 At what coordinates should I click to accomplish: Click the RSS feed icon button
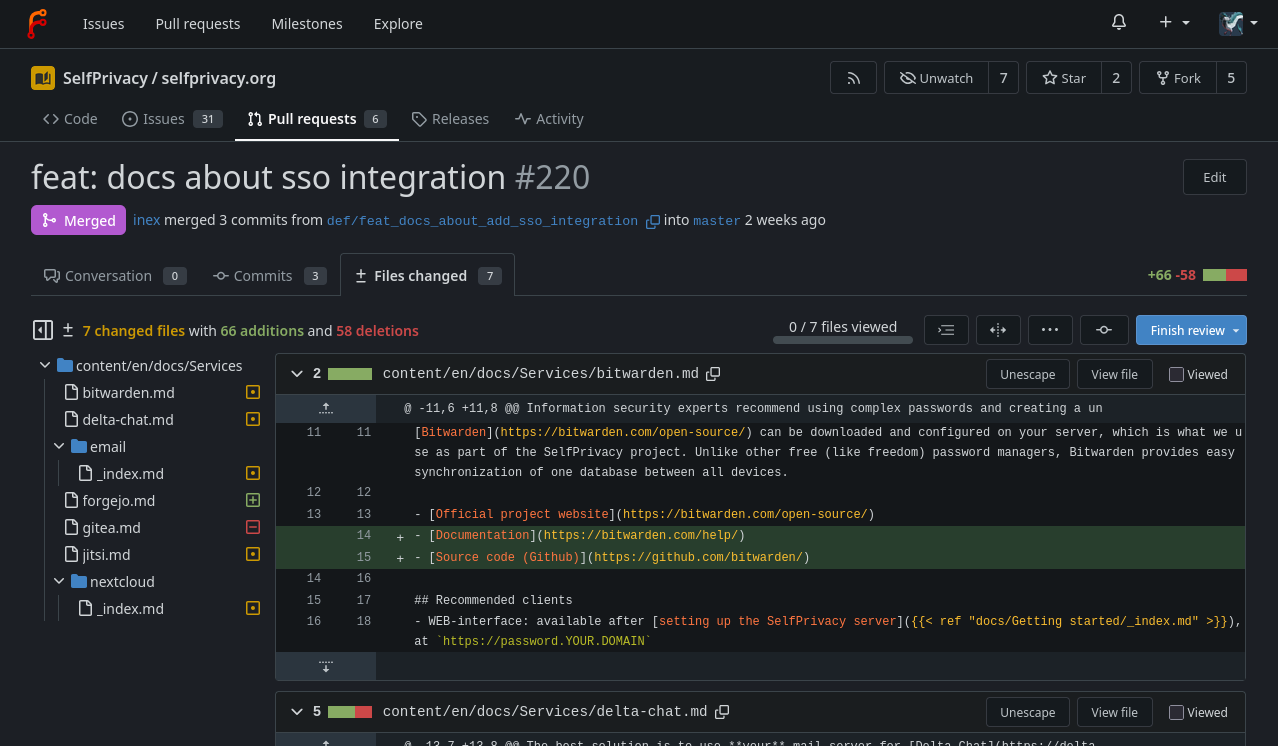[x=853, y=78]
